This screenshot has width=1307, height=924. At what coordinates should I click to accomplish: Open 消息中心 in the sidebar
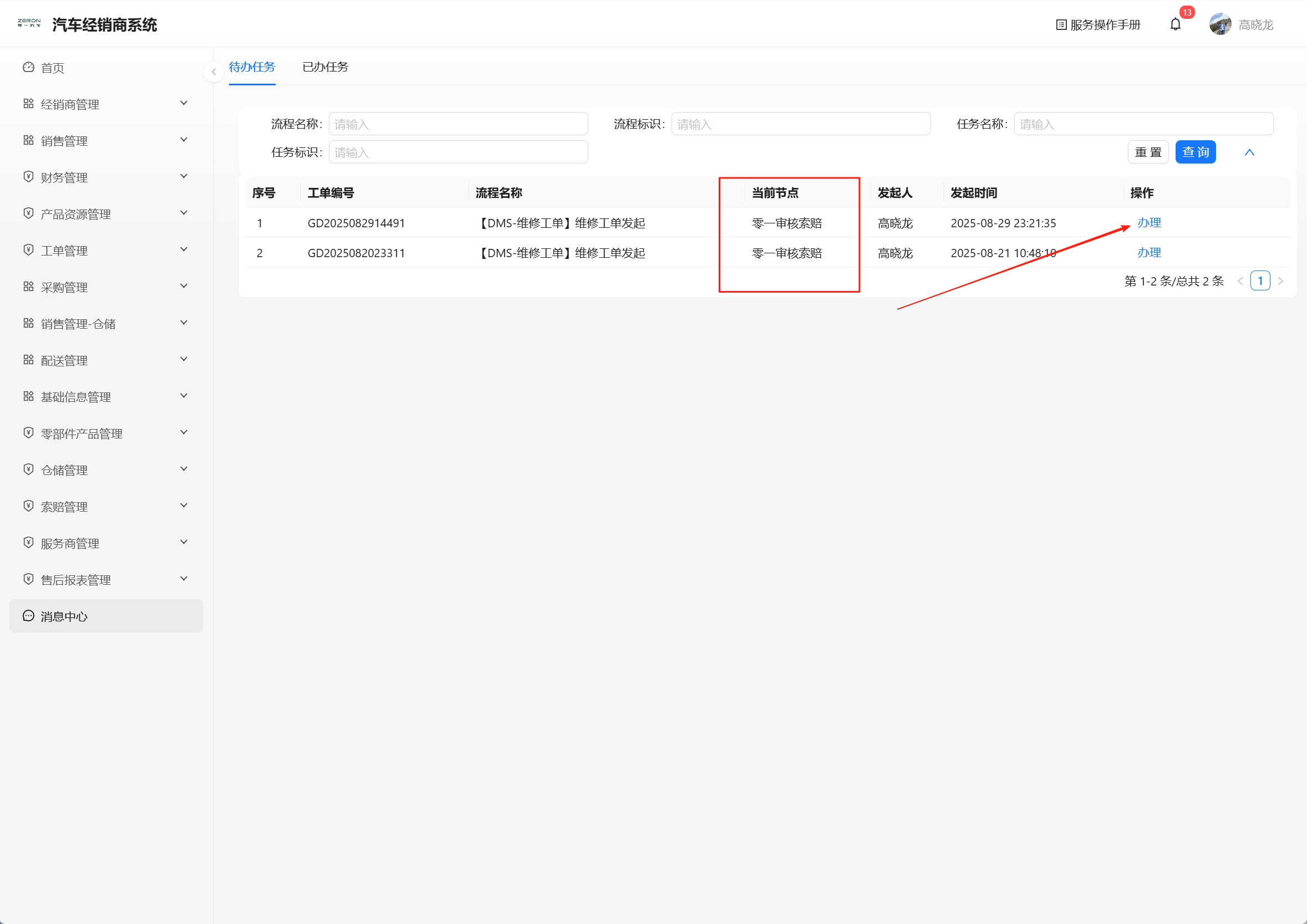click(x=106, y=616)
